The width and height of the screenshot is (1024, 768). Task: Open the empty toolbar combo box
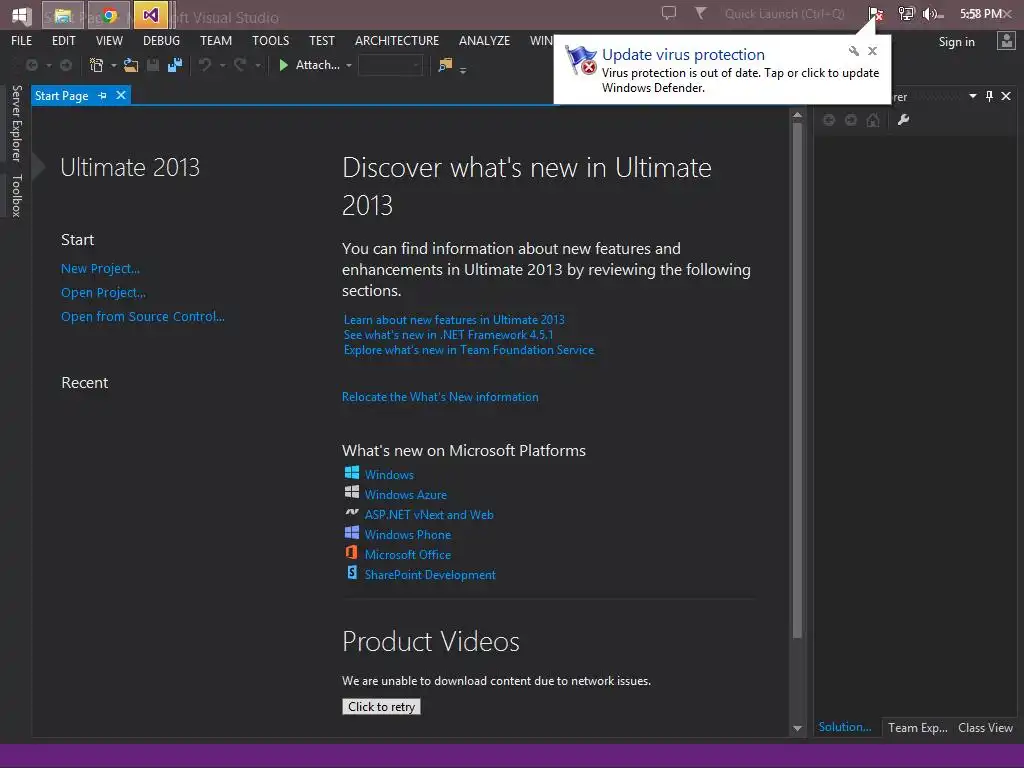pyautogui.click(x=391, y=65)
